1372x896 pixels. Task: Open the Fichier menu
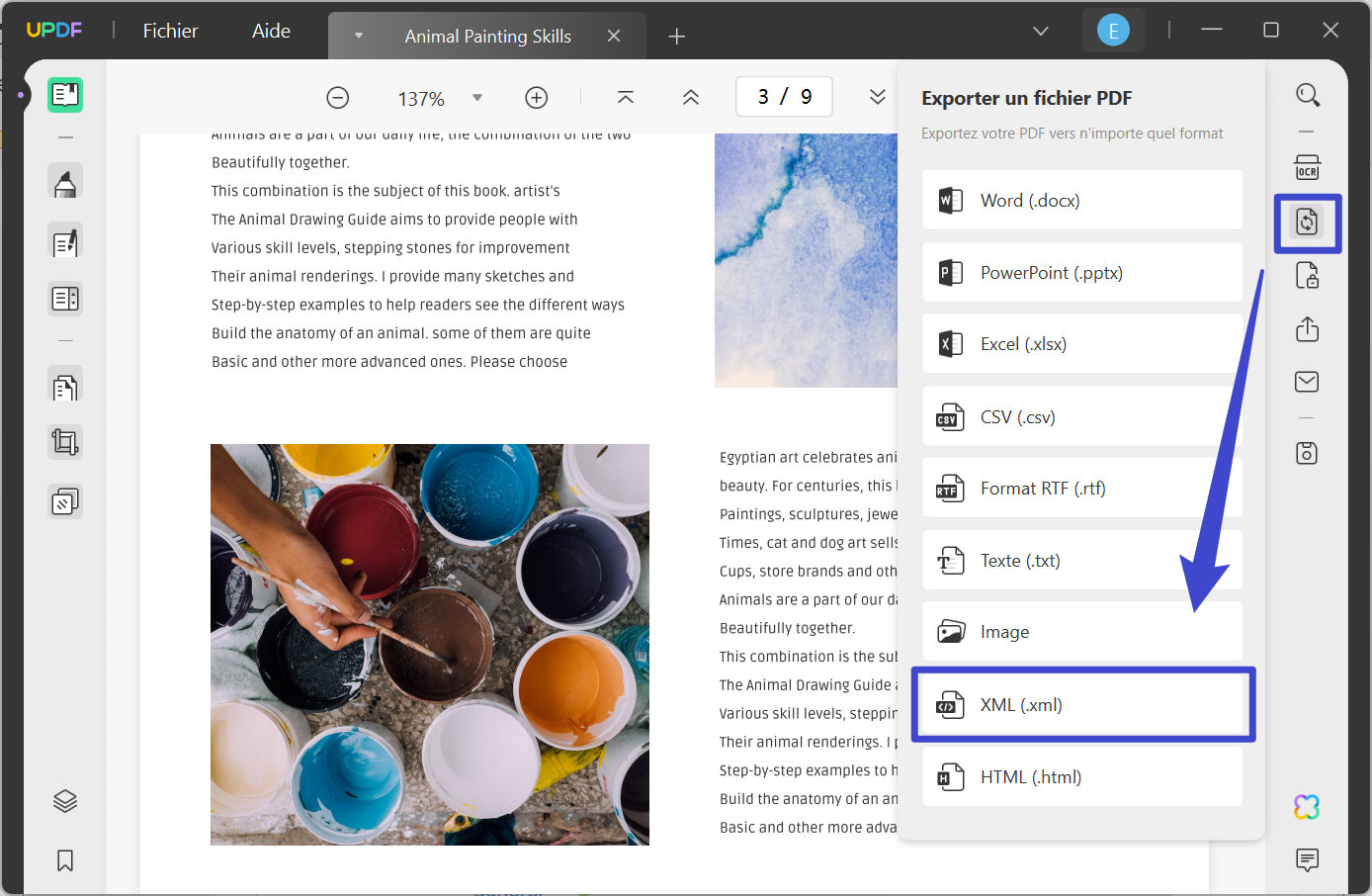point(170,31)
